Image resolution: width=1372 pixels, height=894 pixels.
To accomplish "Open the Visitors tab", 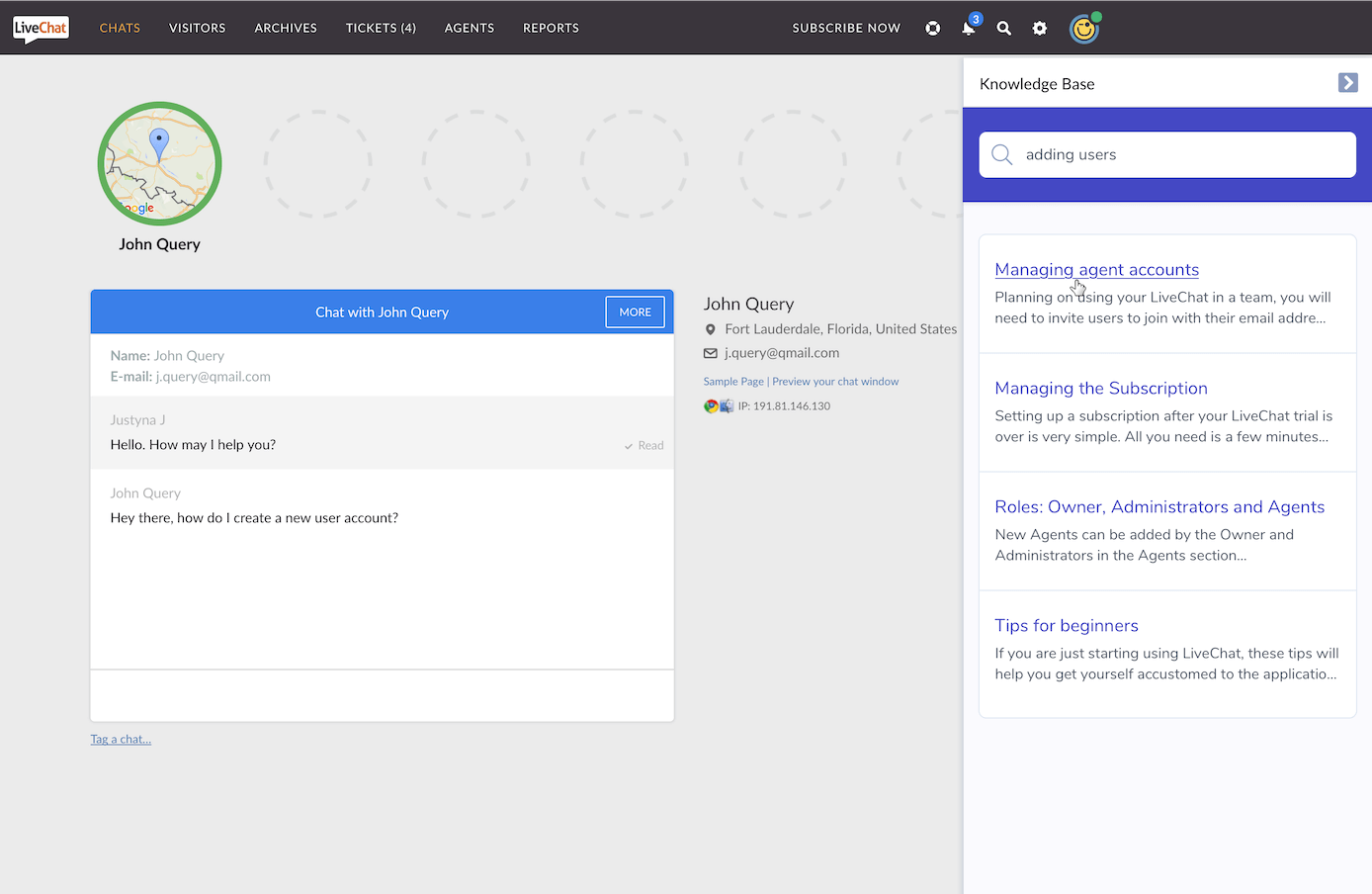I will 198,28.
